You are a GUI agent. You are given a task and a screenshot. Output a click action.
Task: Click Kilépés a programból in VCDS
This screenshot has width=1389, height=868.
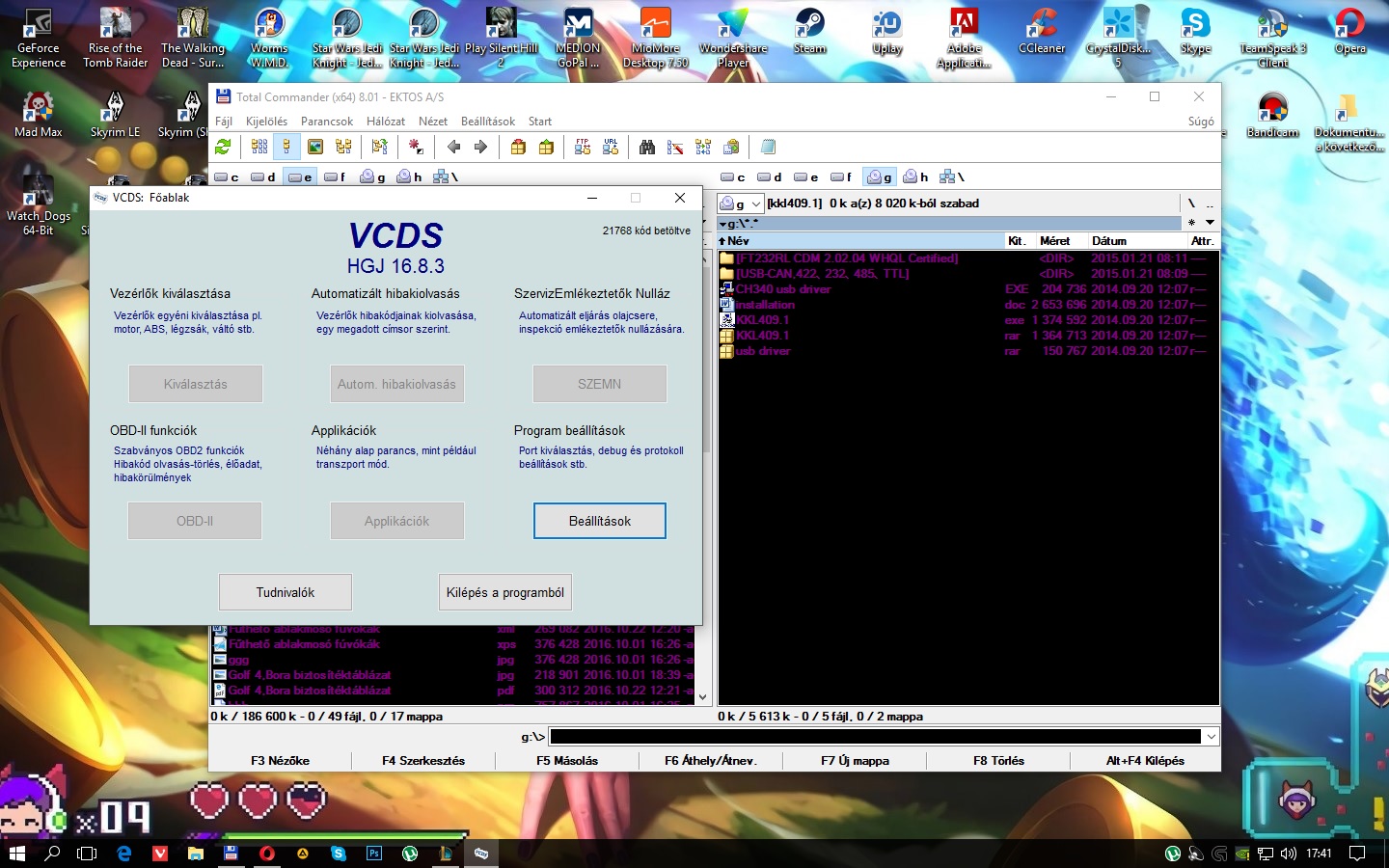coord(505,592)
